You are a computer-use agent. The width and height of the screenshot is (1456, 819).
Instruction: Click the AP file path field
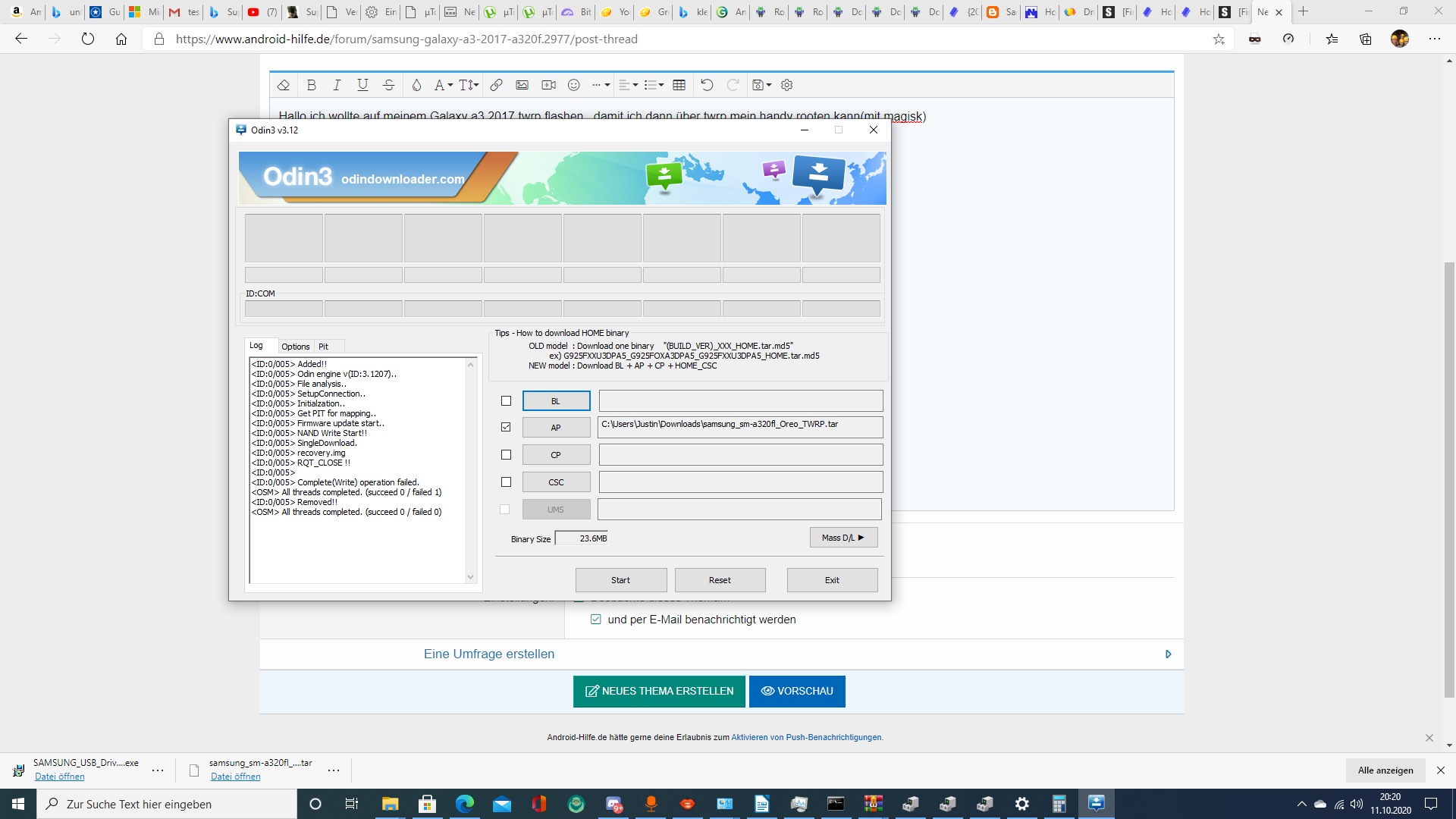[740, 427]
